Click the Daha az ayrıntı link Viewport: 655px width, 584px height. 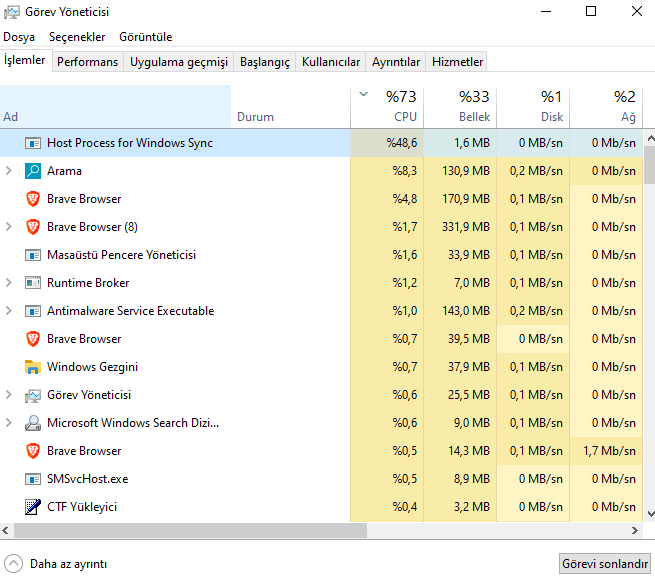[x=69, y=564]
